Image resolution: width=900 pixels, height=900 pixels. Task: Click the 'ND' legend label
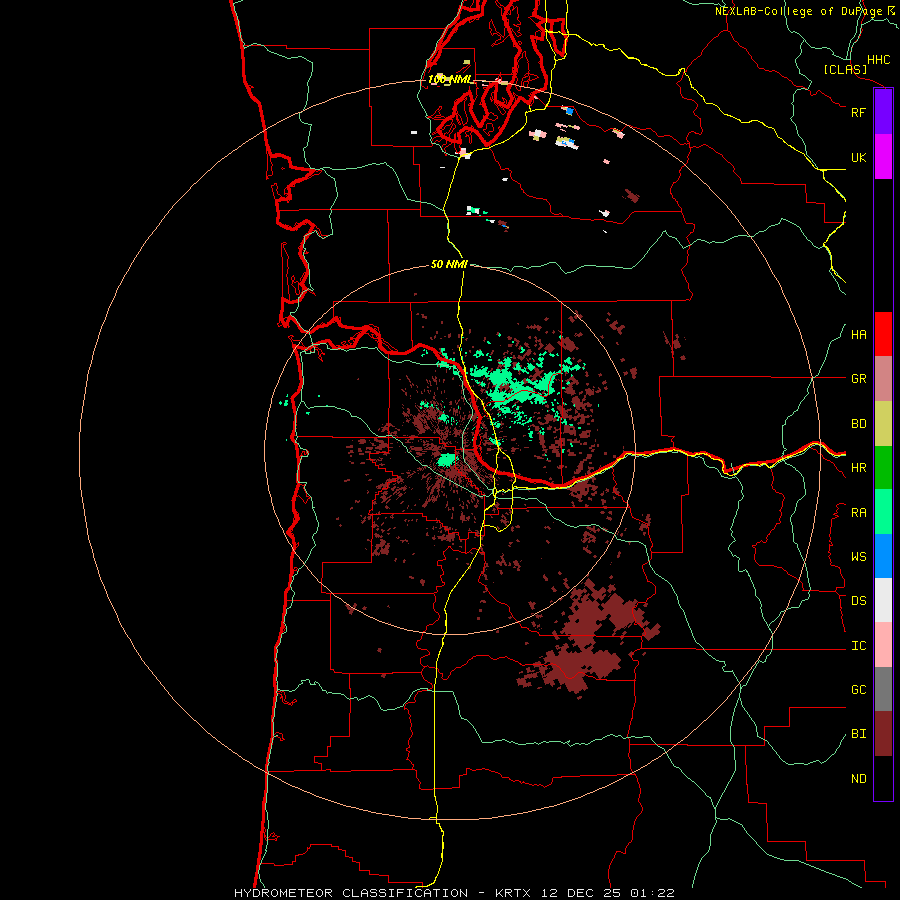tap(858, 778)
